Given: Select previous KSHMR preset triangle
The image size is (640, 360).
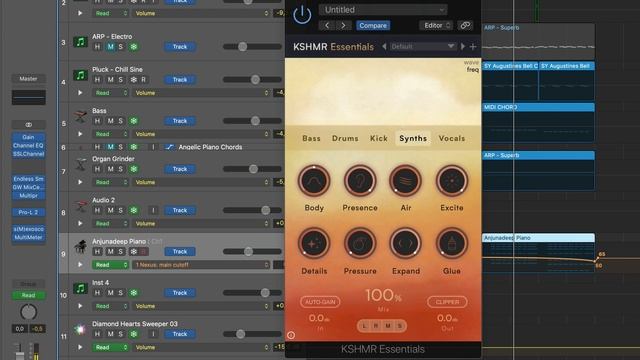Looking at the screenshot, I should (x=384, y=47).
